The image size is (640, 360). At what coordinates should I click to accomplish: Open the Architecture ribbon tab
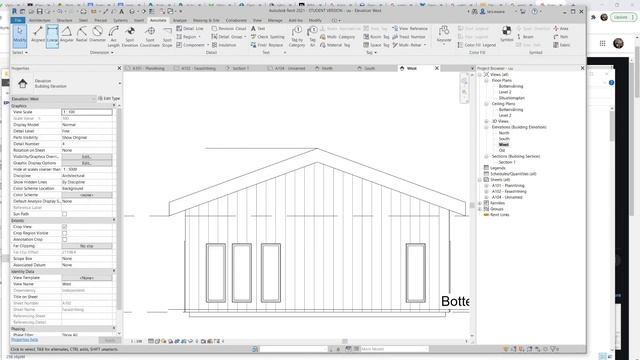point(40,20)
